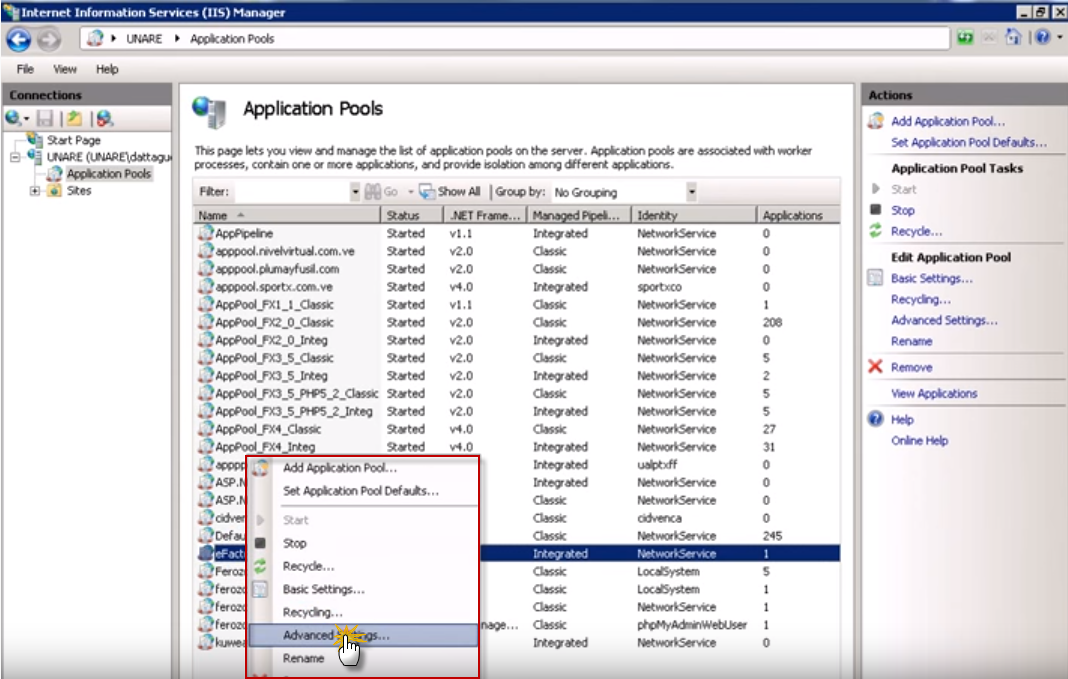This screenshot has width=1068, height=679.
Task: Open the Filter box dropdown arrow
Action: click(x=355, y=192)
